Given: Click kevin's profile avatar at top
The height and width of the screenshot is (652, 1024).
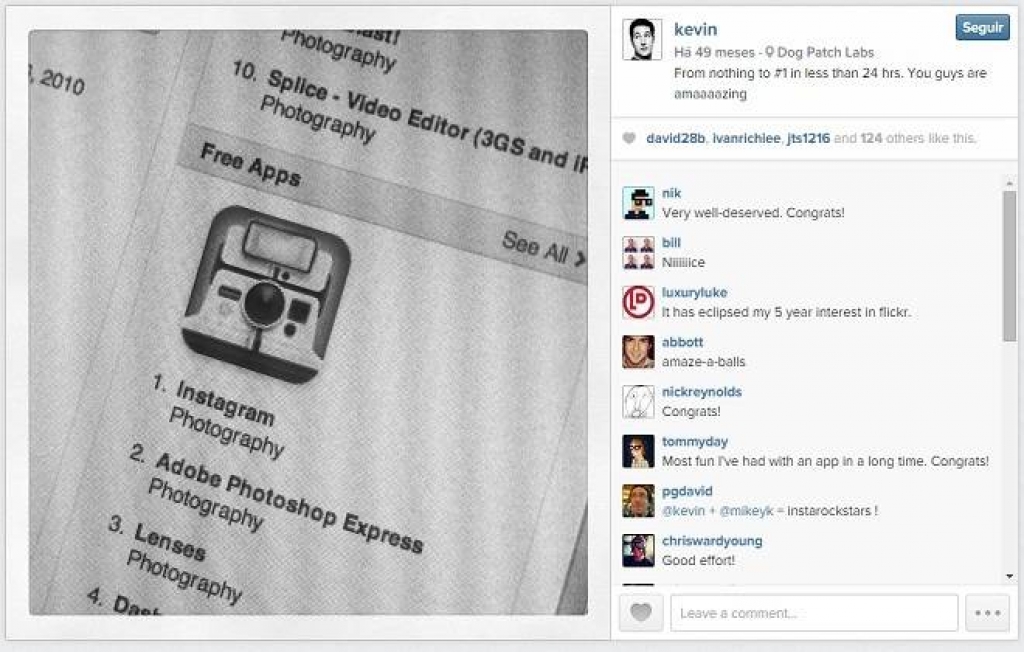Looking at the screenshot, I should [641, 39].
